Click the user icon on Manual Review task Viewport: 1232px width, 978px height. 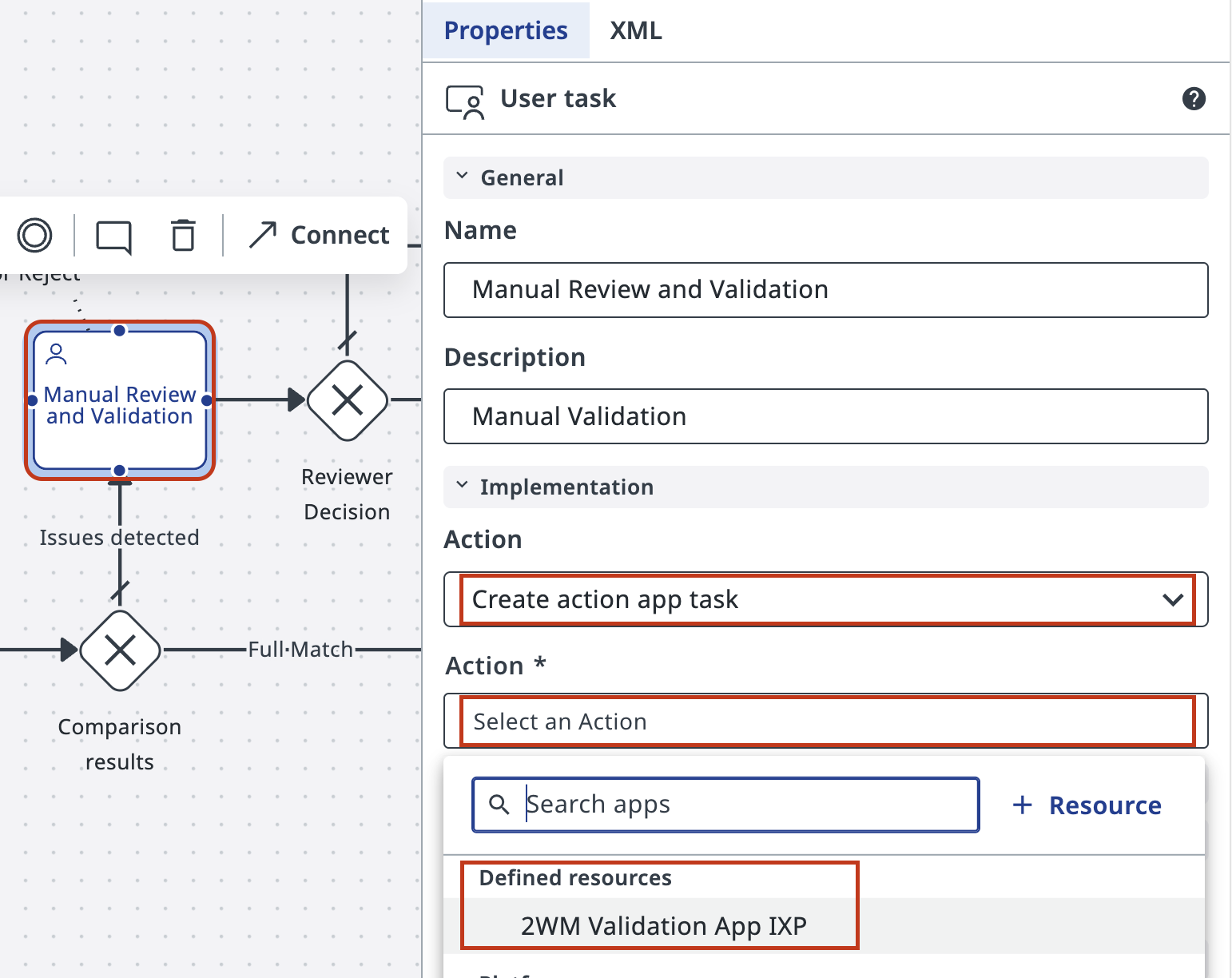(56, 354)
